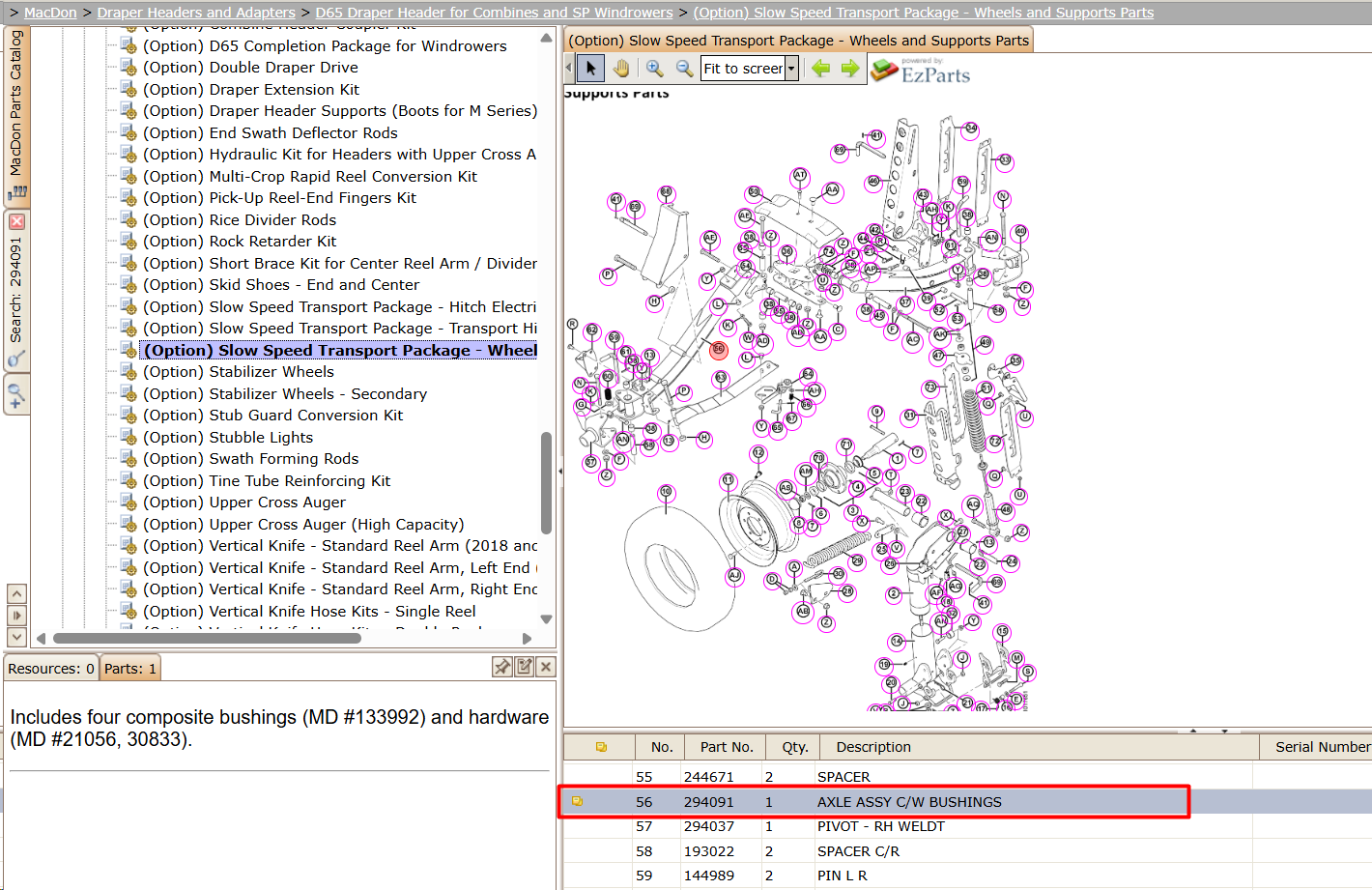This screenshot has width=1372, height=890.
Task: Switch to the Resources: 0 tab
Action: (50, 669)
